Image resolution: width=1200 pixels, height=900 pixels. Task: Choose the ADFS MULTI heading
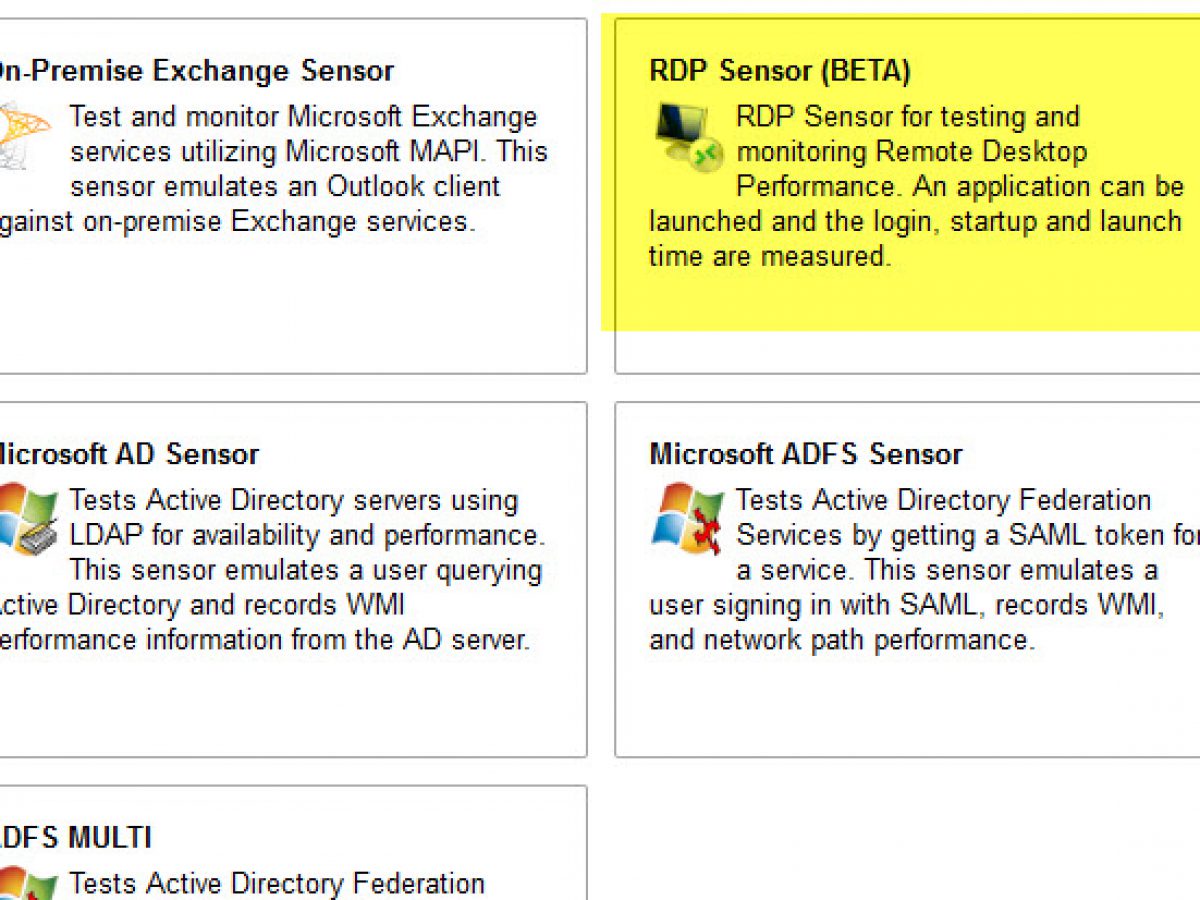76,837
